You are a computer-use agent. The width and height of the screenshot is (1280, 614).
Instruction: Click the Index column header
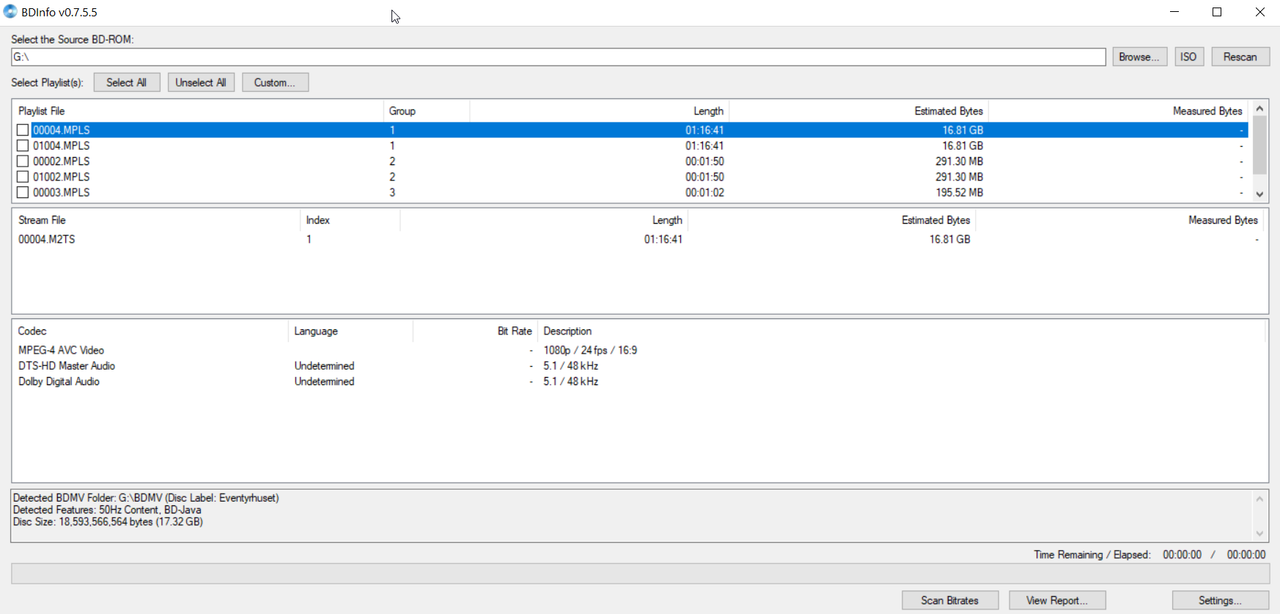point(350,220)
